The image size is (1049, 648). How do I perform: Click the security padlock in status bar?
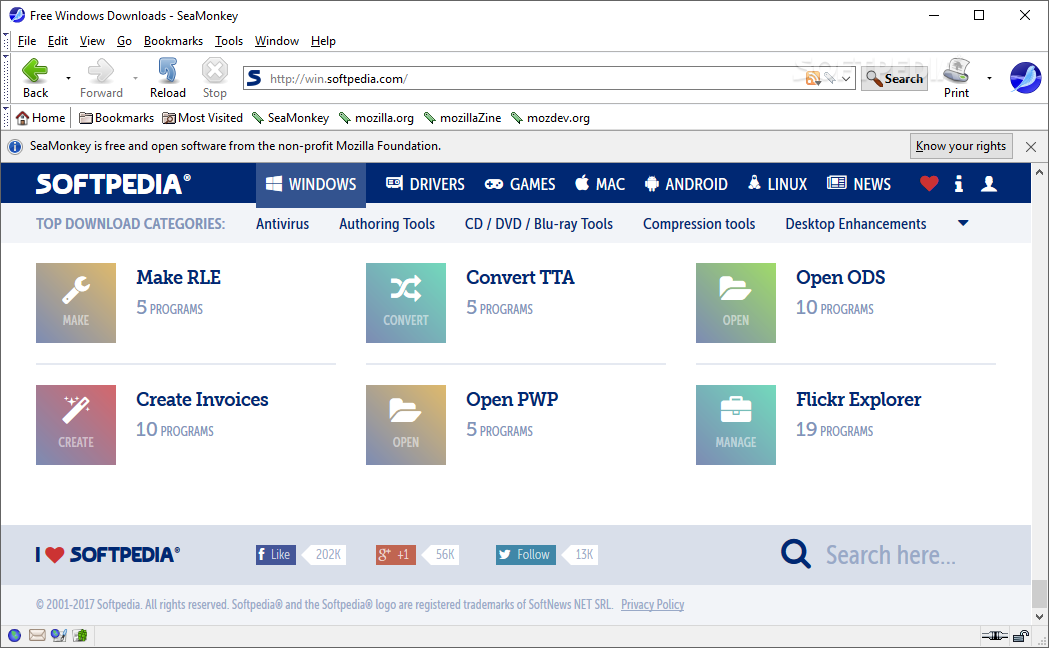click(1020, 635)
